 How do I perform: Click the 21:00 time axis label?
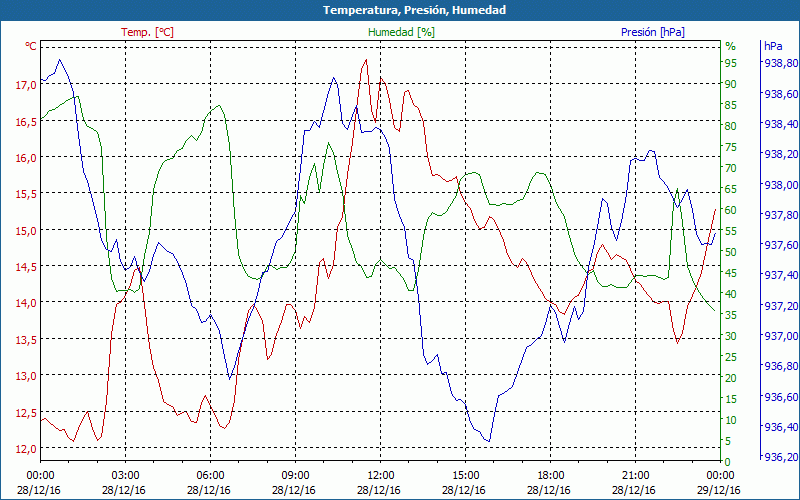635,474
